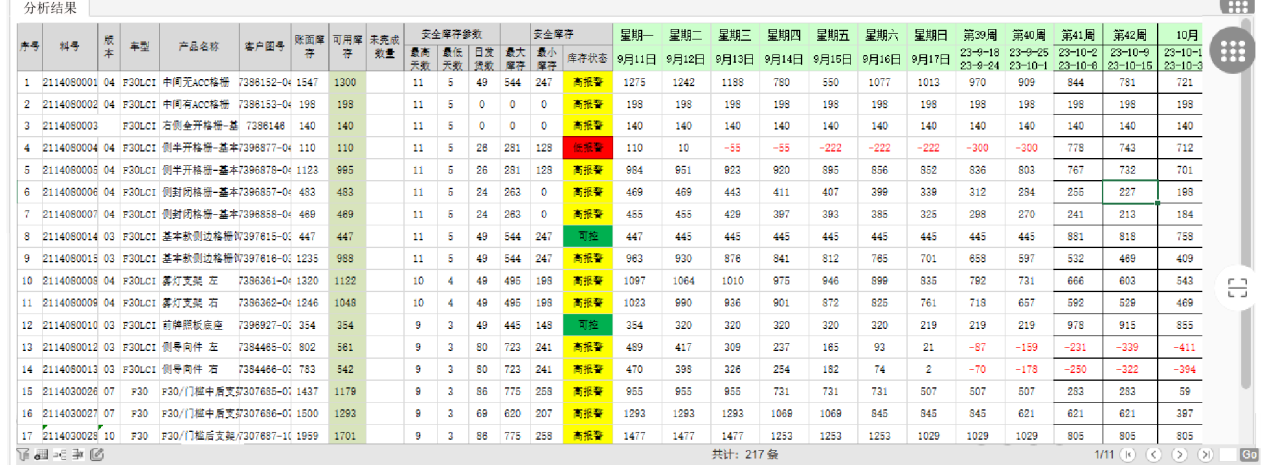Image resolution: width=1280 pixels, height=465 pixels.
Task: Go to previous page of results
Action: tap(1153, 455)
